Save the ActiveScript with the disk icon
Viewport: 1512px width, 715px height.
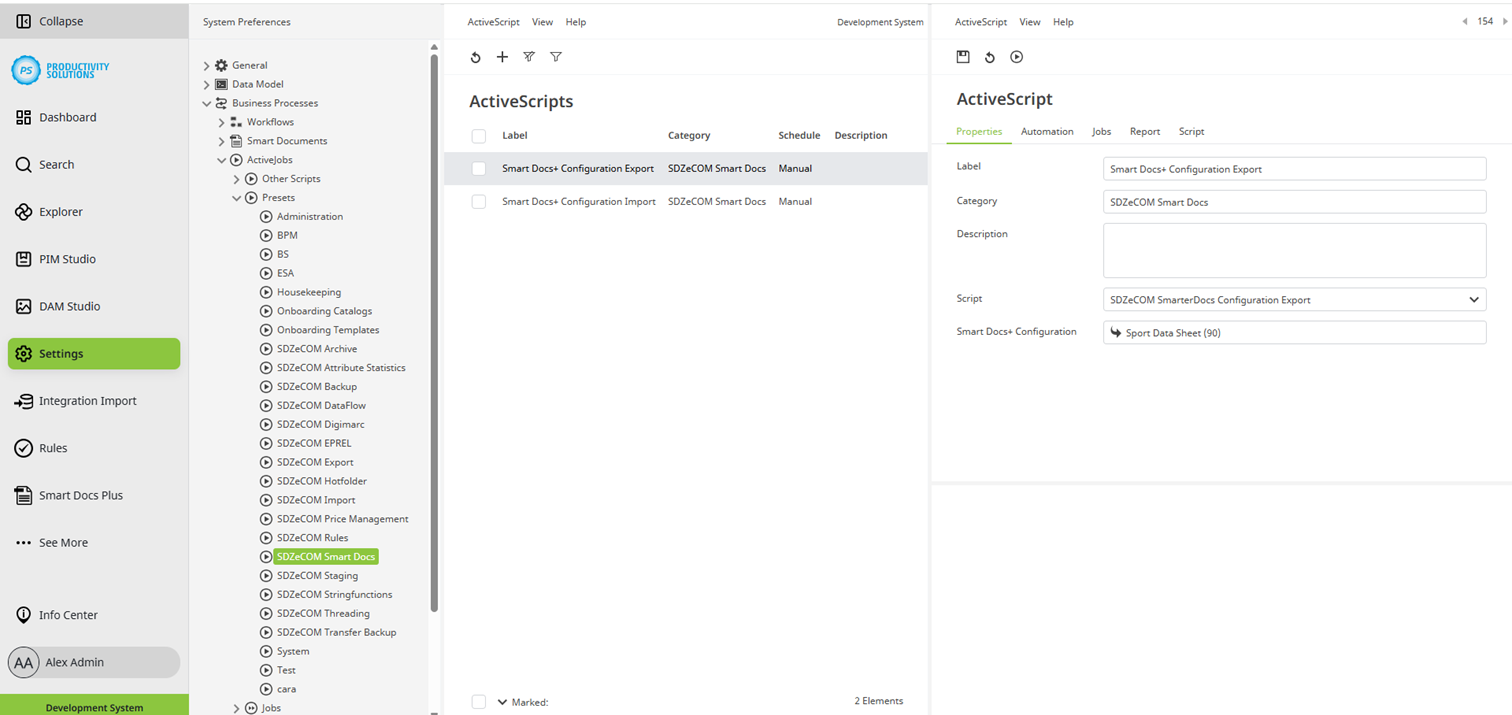pos(963,57)
